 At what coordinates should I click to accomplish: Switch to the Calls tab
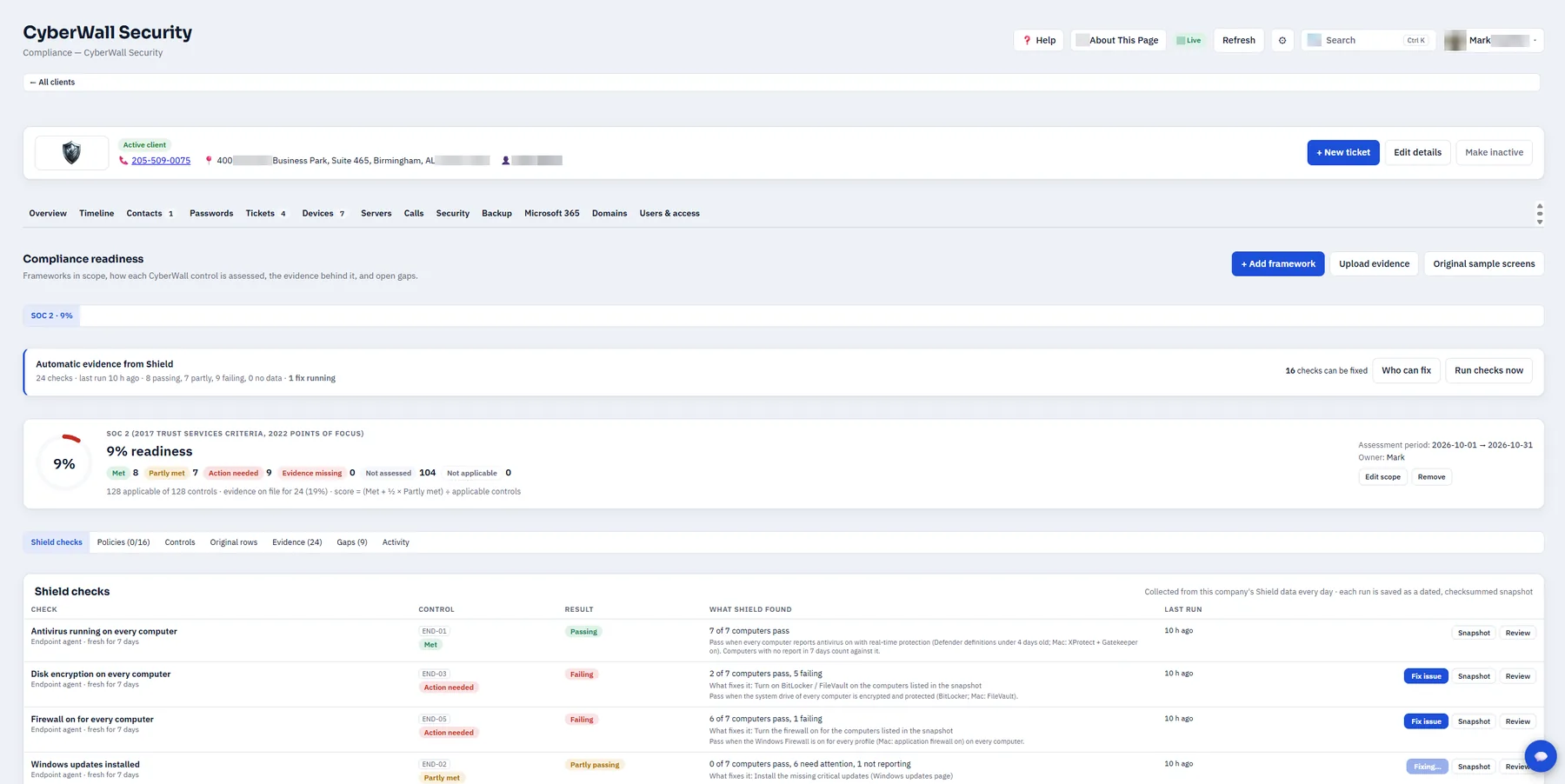click(414, 214)
